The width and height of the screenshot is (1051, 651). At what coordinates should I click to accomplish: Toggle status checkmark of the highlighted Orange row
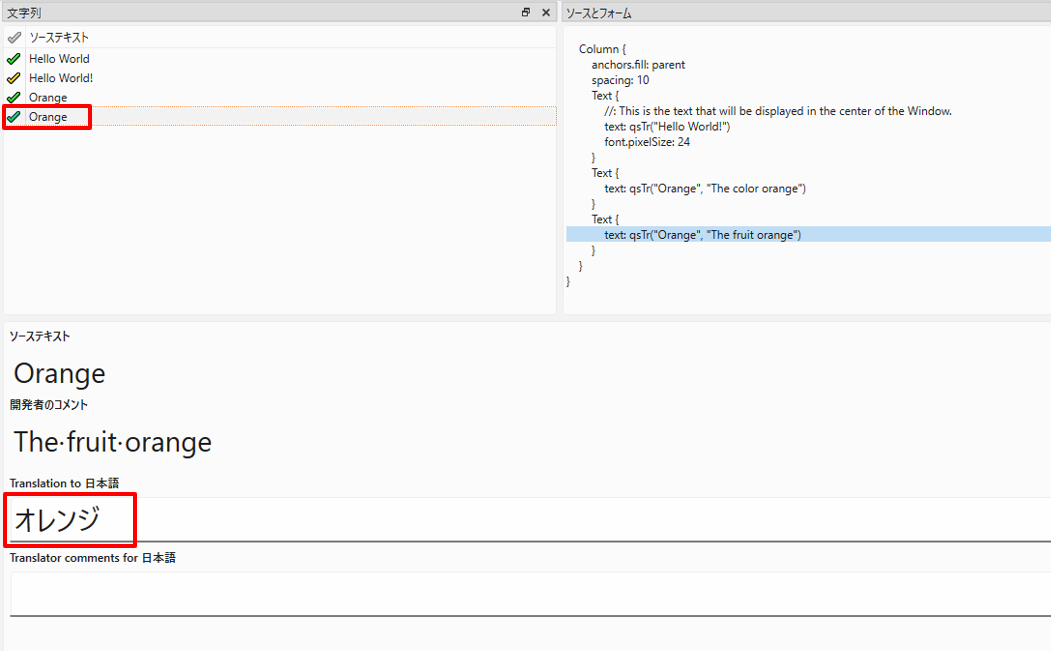point(13,117)
